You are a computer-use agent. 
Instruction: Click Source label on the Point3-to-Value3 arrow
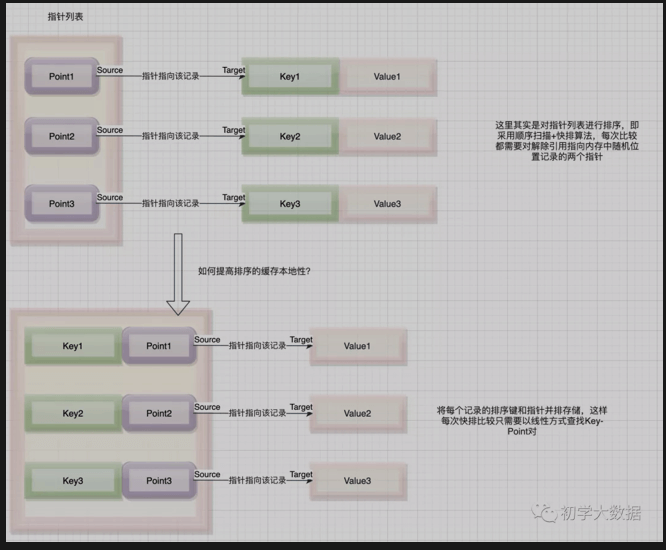207,474
